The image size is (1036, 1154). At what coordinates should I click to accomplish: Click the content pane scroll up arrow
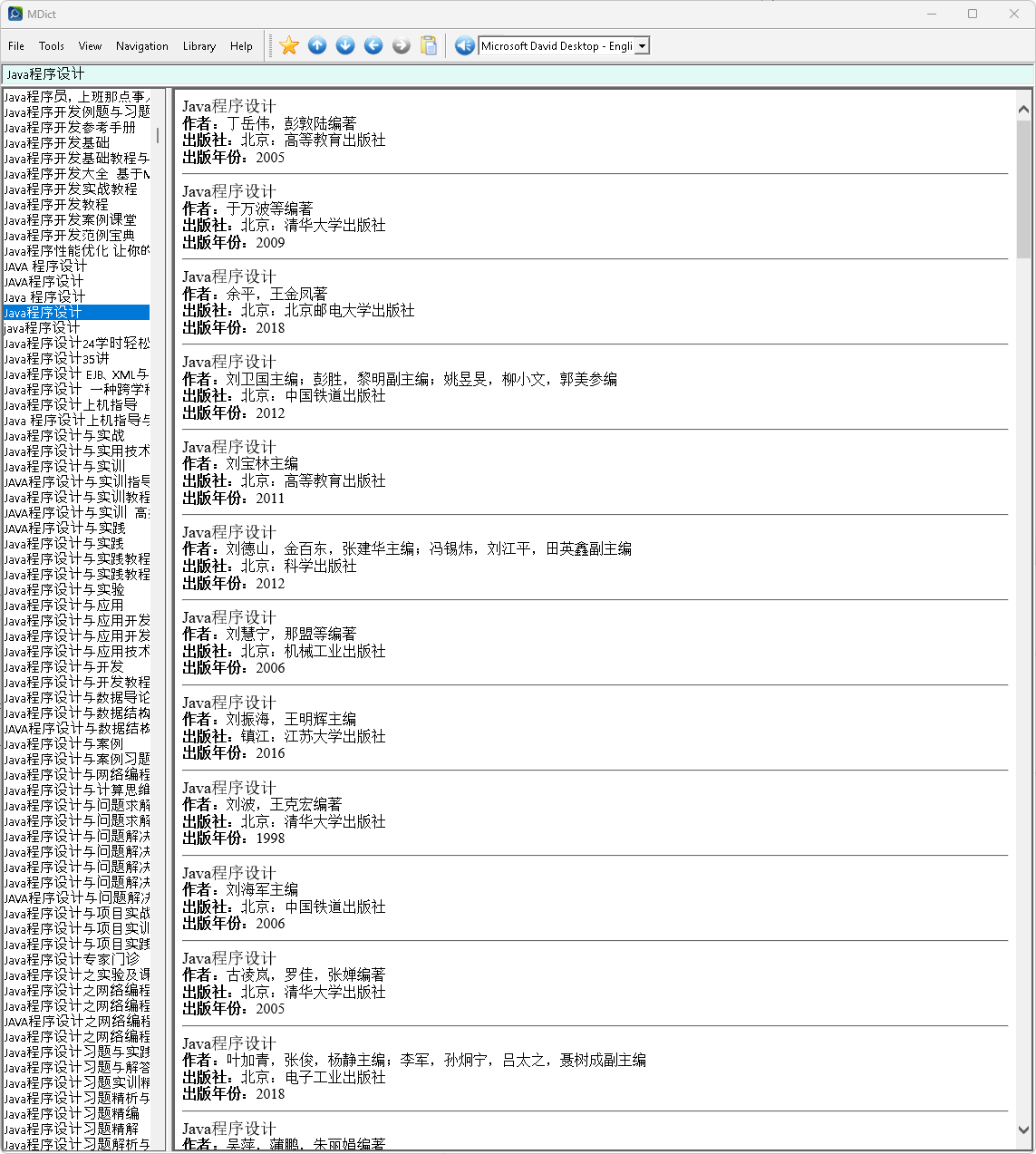tap(1023, 109)
